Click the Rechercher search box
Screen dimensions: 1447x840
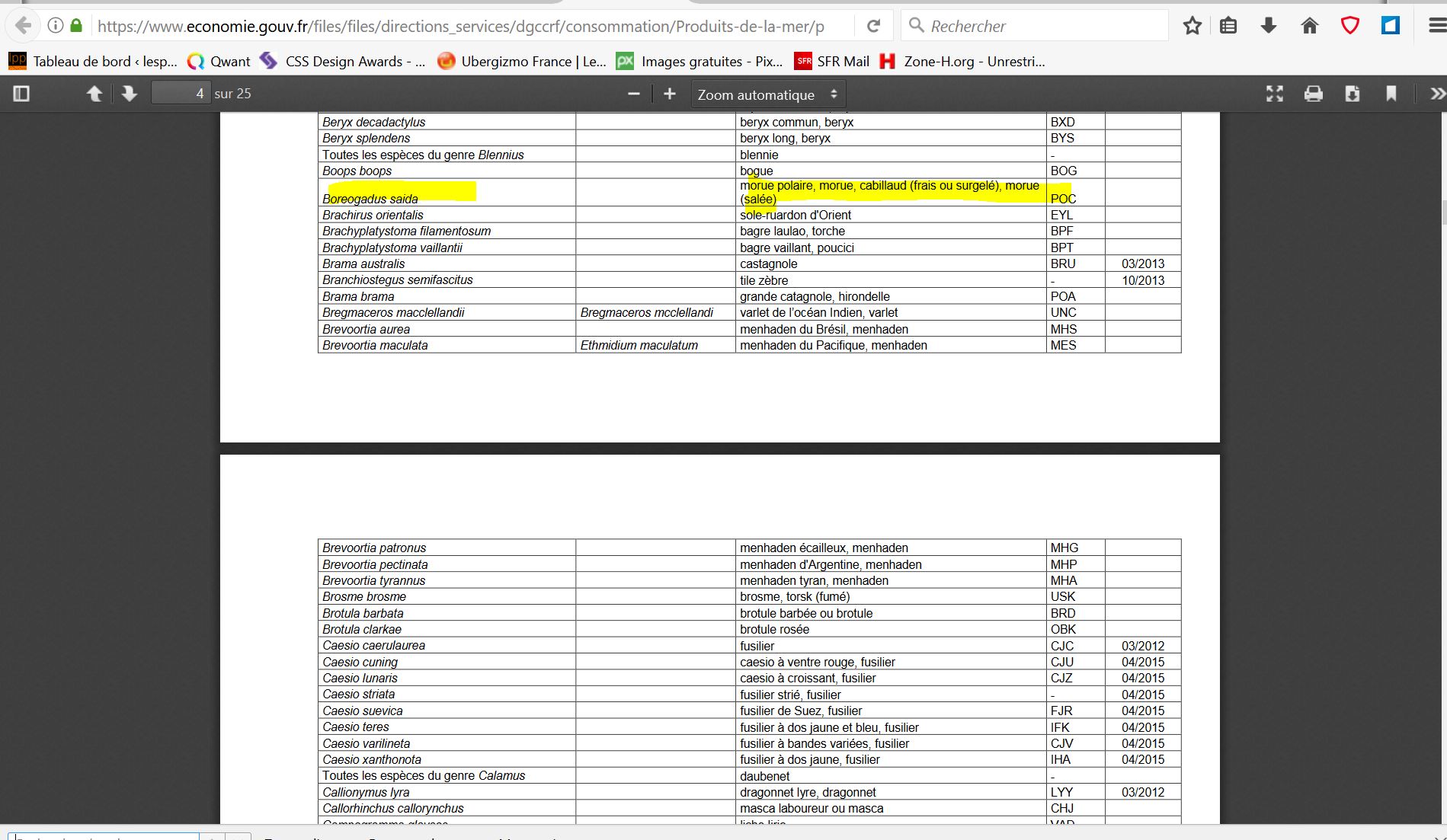1036,26
